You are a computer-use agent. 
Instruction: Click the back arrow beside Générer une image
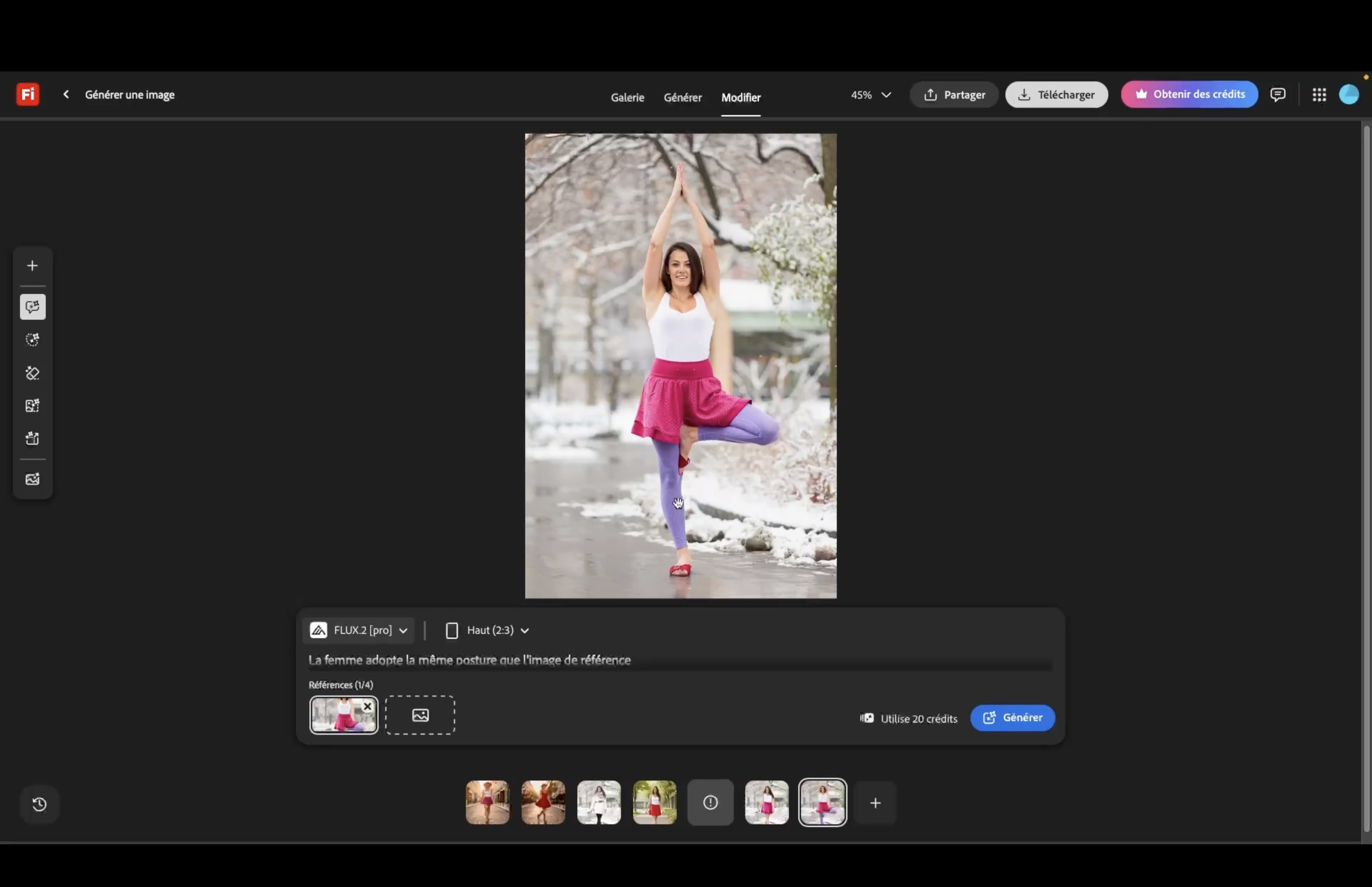(x=66, y=94)
